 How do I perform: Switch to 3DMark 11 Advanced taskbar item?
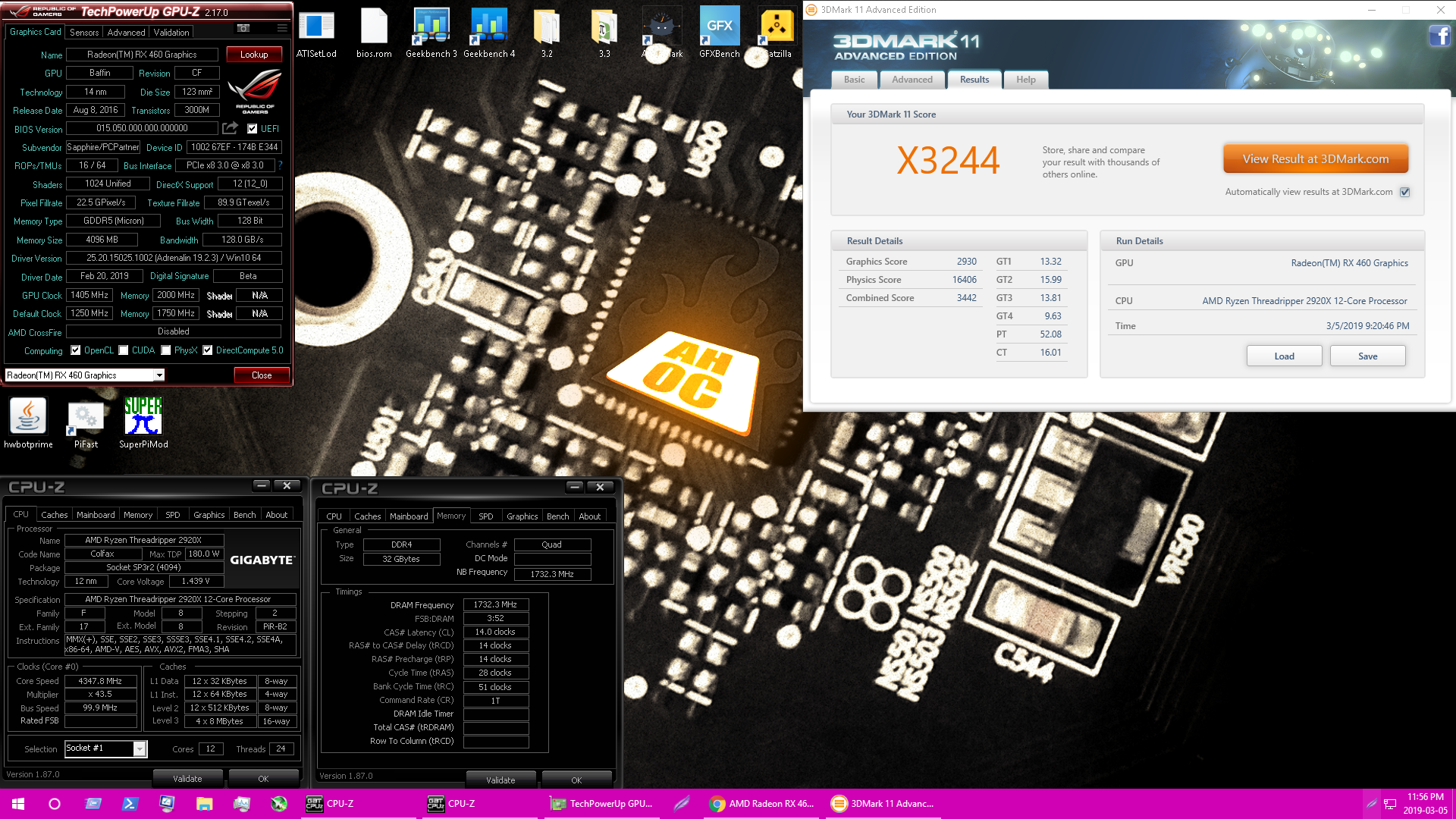[883, 804]
